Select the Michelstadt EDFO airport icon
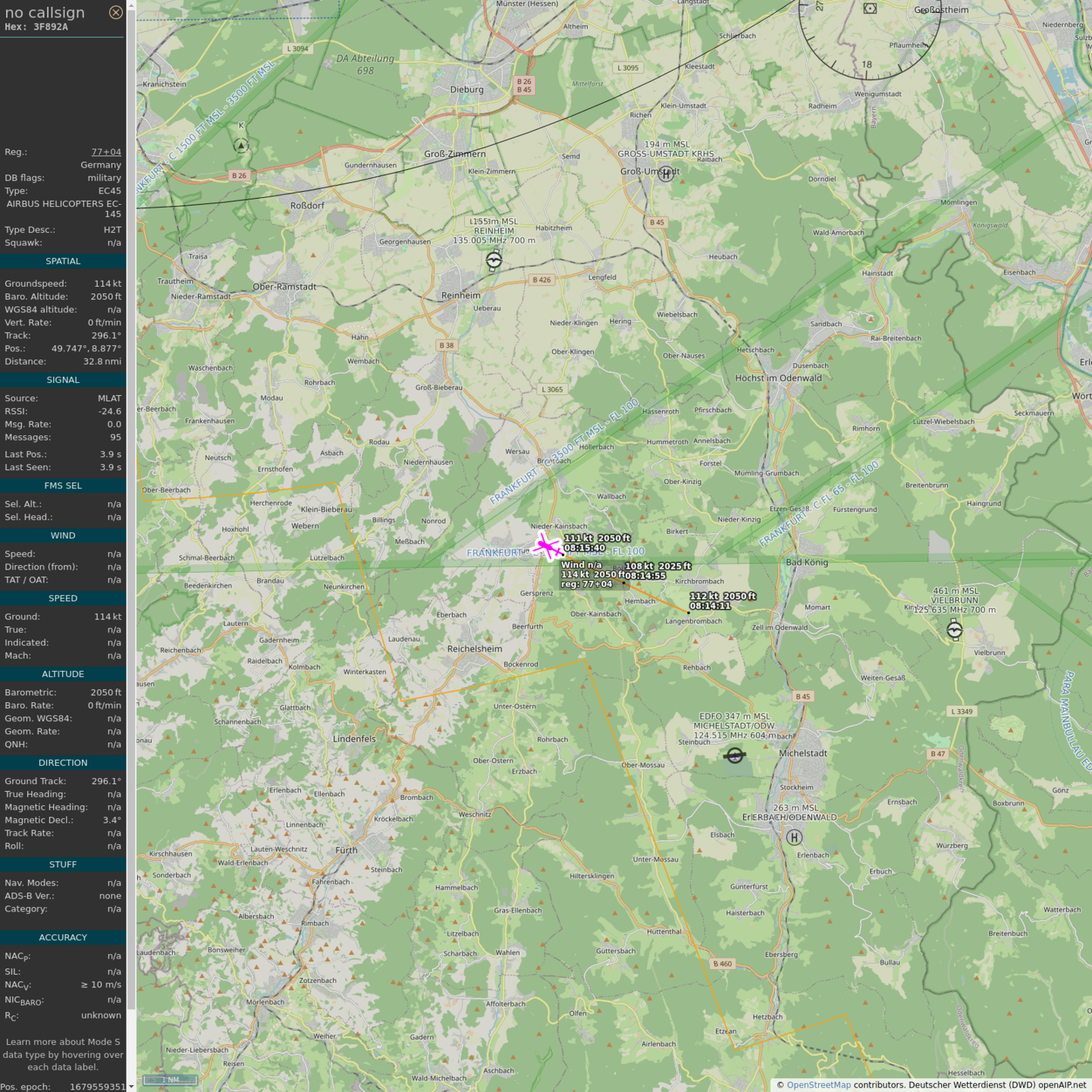 click(x=734, y=755)
